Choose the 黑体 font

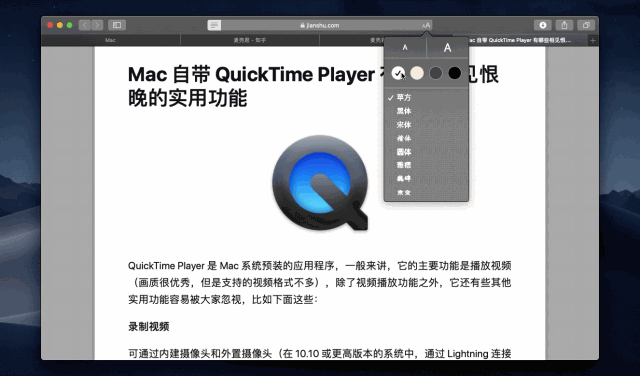point(426,111)
